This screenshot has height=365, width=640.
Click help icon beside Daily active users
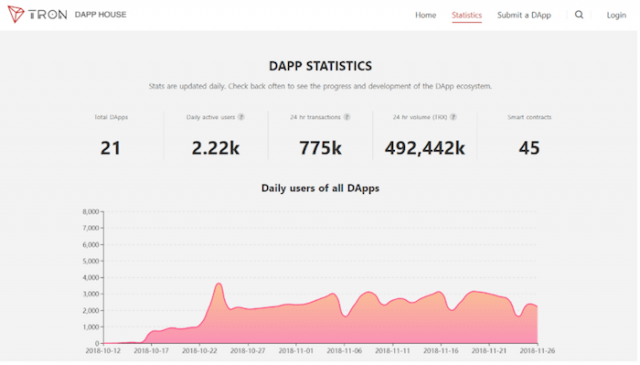[x=241, y=117]
